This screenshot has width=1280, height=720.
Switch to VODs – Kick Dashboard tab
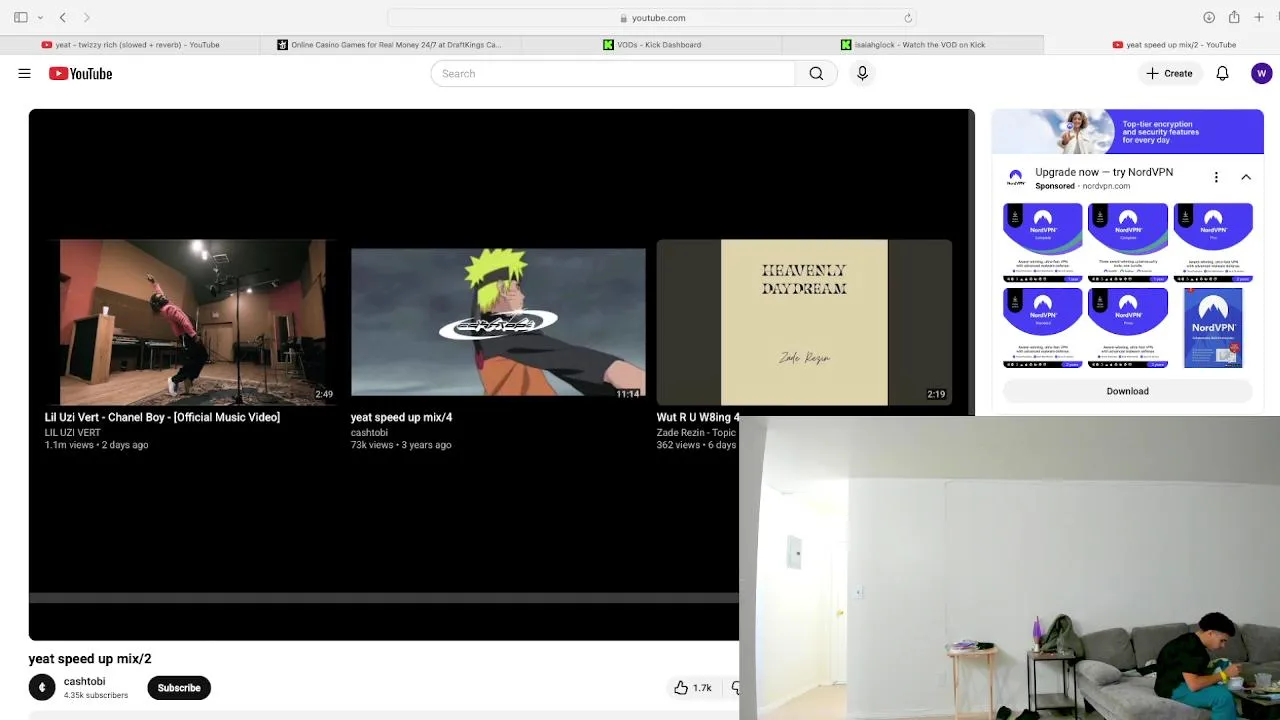tap(652, 44)
